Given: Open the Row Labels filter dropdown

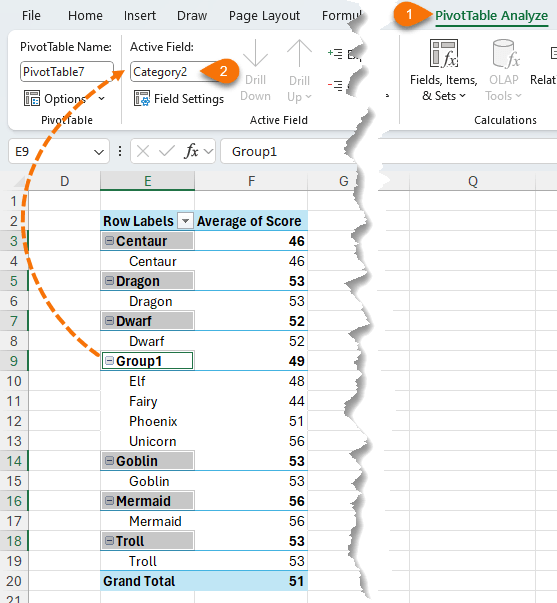Looking at the screenshot, I should 185,221.
